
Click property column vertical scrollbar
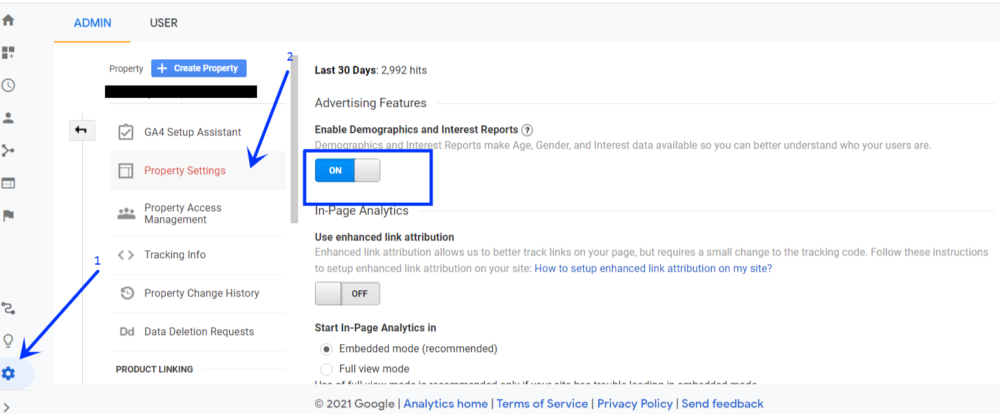click(x=294, y=139)
